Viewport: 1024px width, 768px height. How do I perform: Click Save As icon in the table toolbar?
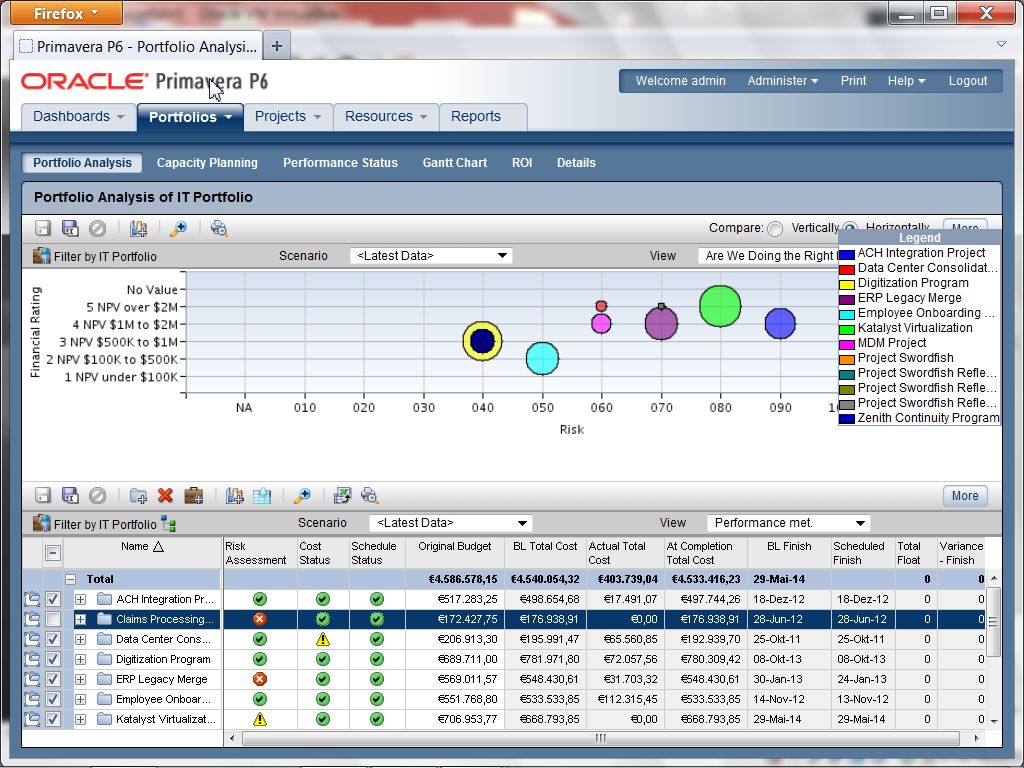[x=70, y=496]
